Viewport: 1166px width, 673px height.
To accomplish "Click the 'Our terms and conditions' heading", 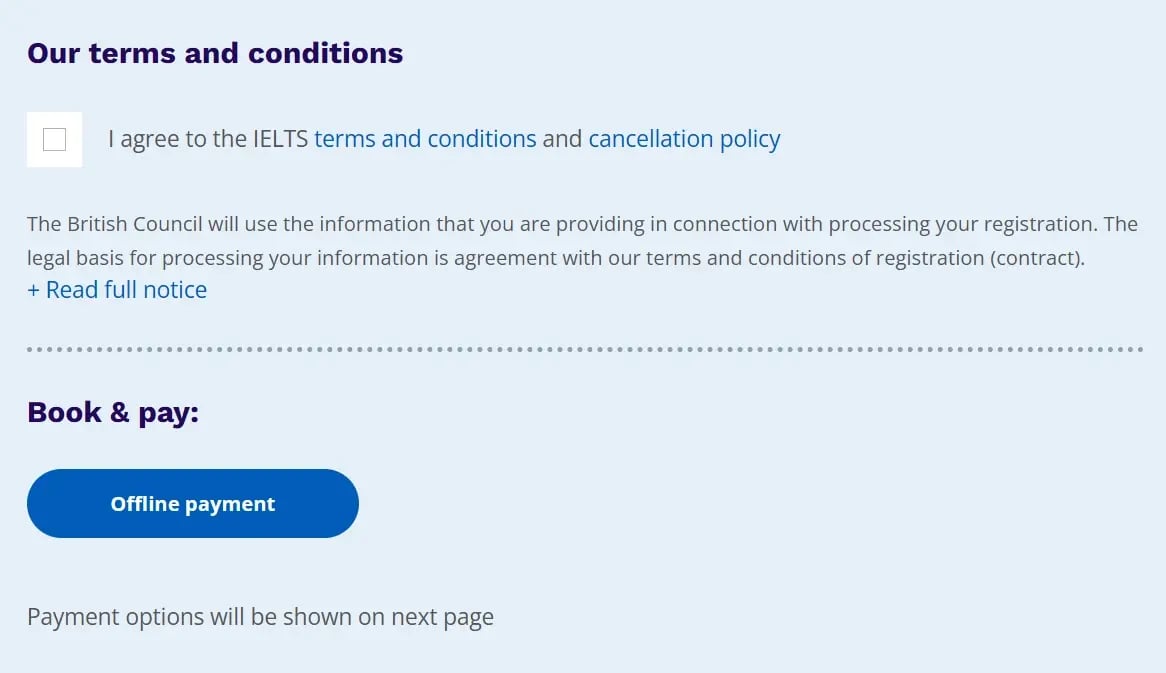I will tap(215, 54).
